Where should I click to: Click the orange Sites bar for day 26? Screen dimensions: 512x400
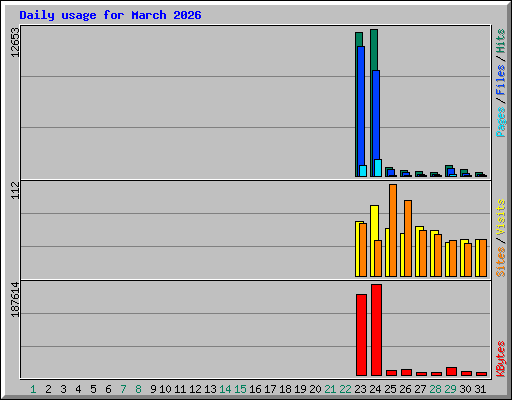pos(408,238)
